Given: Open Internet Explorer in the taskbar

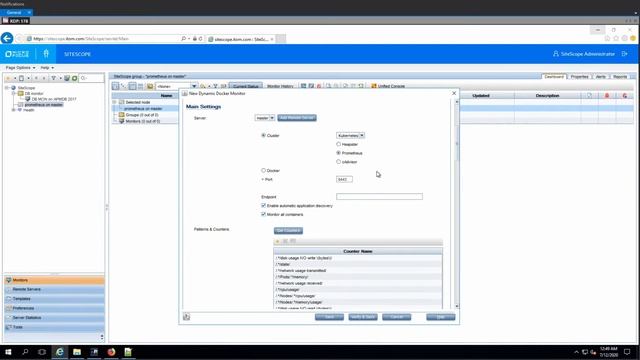Looking at the screenshot, I should 60,352.
